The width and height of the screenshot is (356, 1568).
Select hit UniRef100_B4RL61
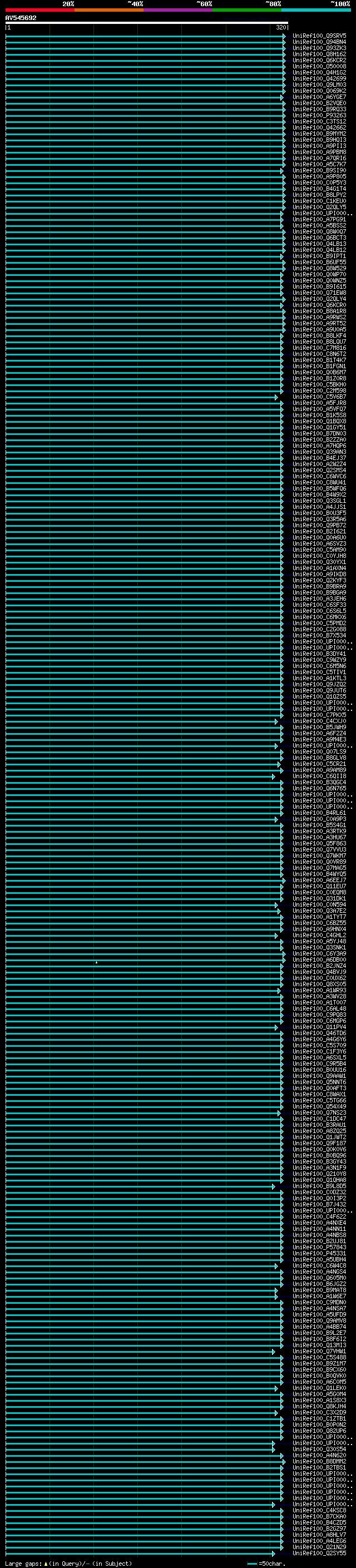tap(319, 813)
